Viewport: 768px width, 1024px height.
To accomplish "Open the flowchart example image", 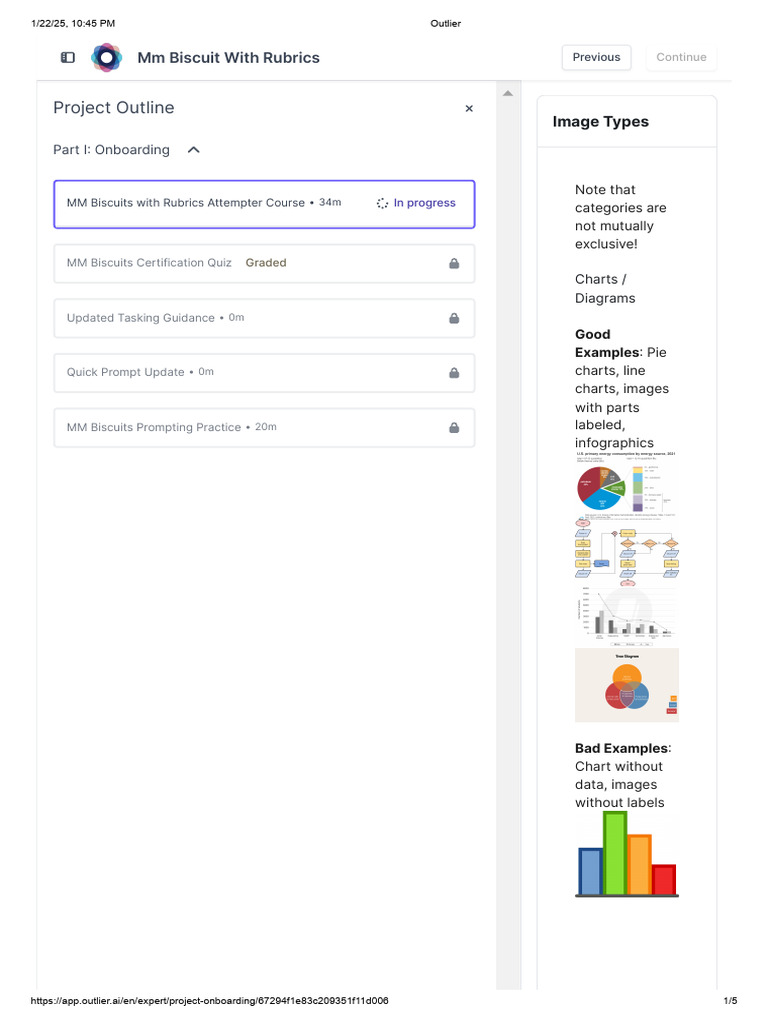I will [626, 551].
